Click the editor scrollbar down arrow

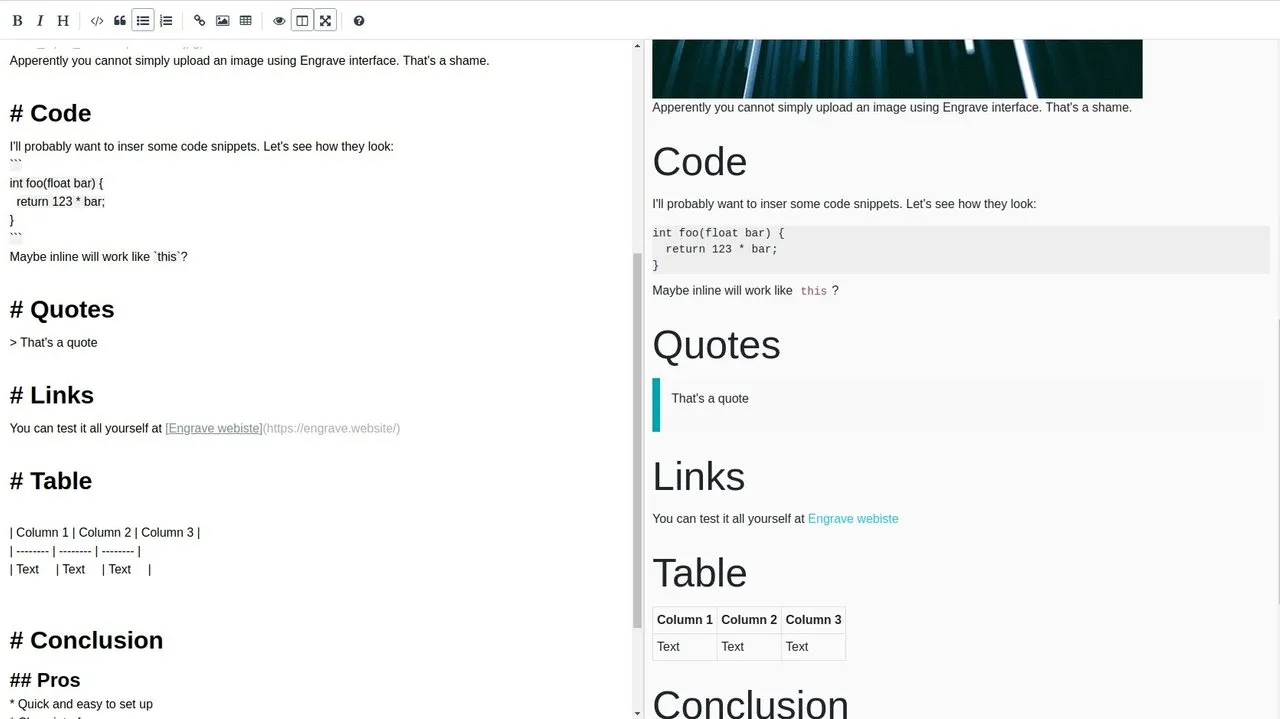click(638, 713)
